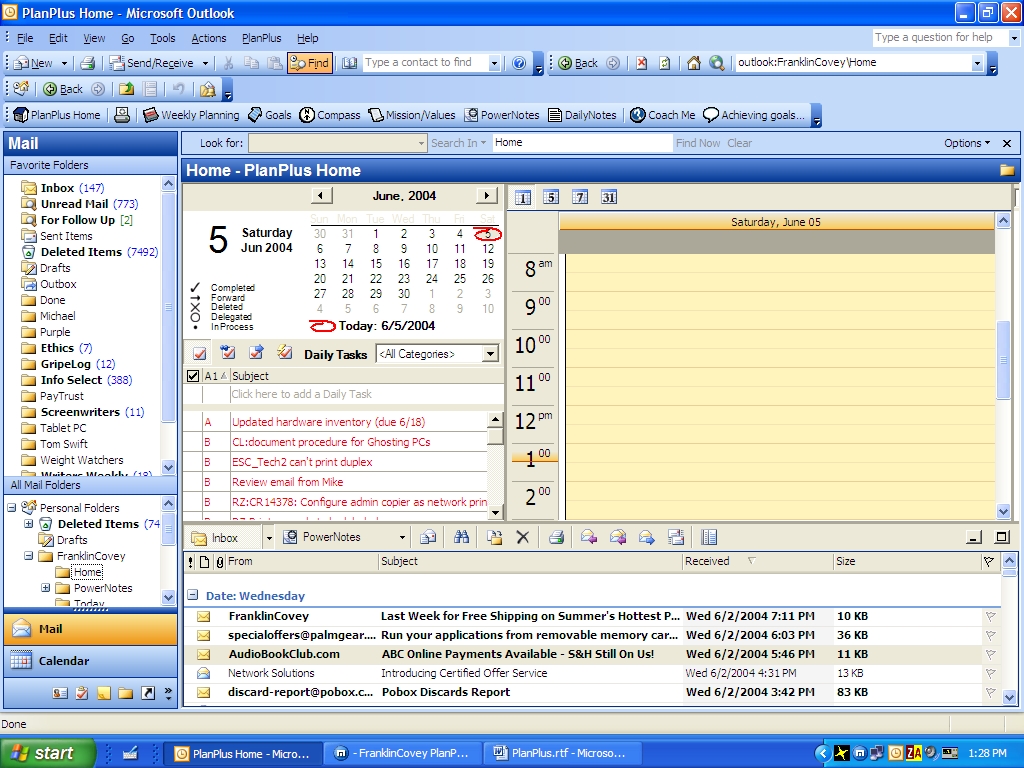Open the Compass tool in PlanPlus toolbar

(330, 115)
